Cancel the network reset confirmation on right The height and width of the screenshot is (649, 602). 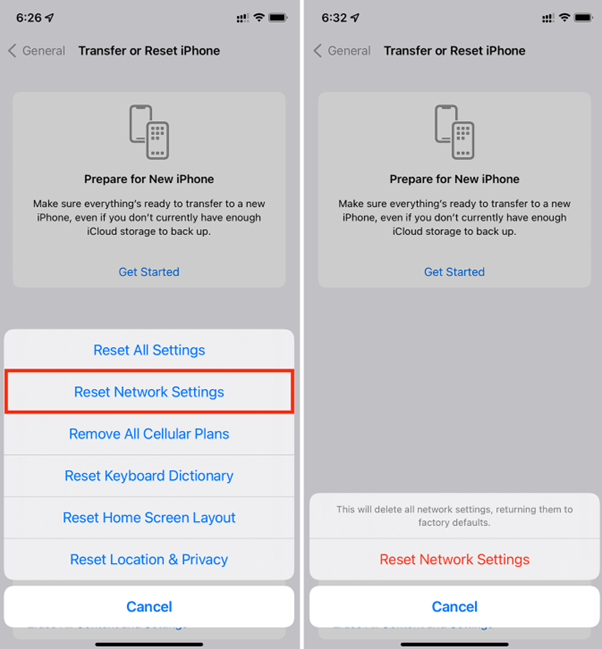(454, 607)
